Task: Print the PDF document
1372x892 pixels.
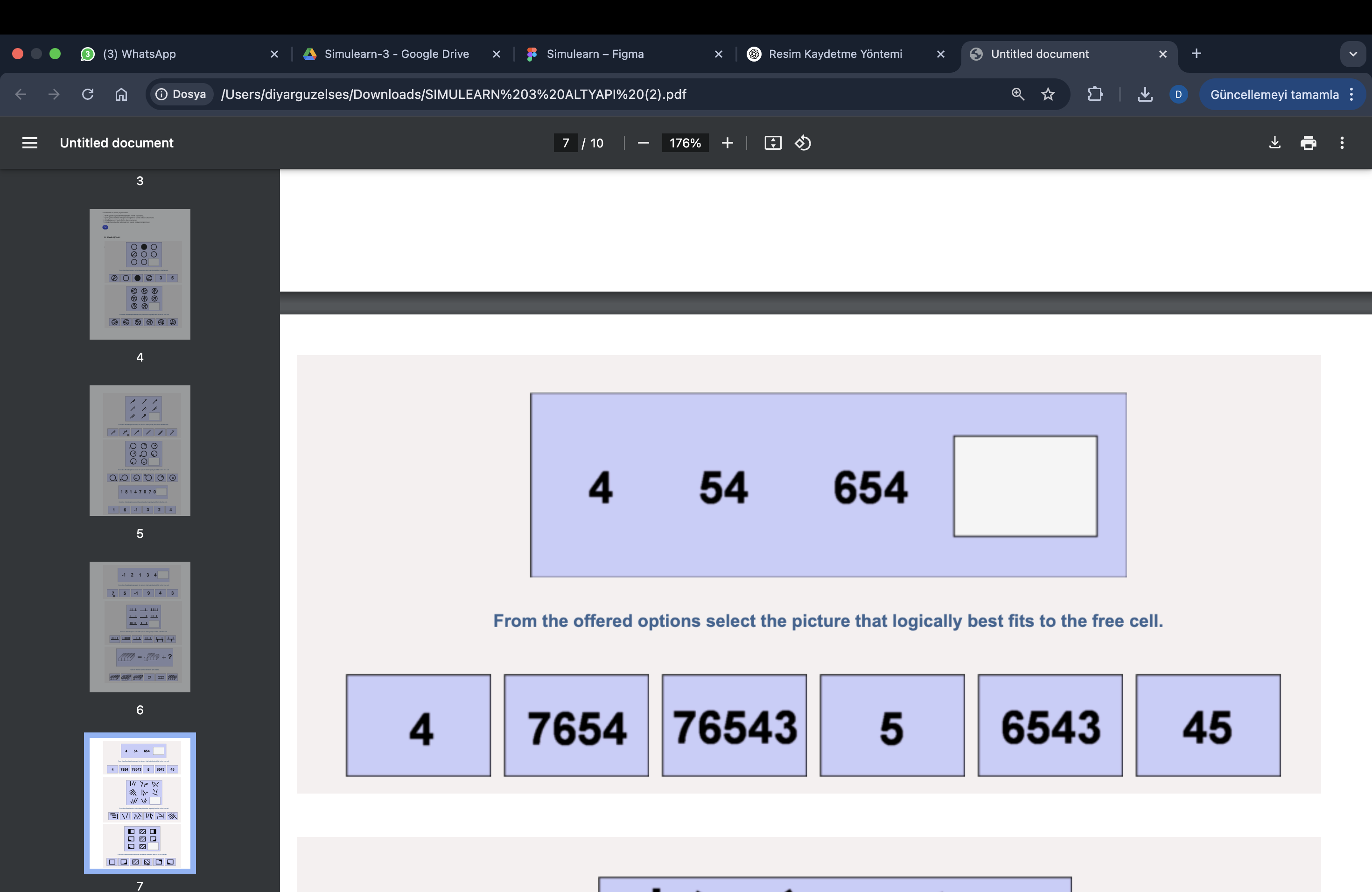Action: (1308, 143)
